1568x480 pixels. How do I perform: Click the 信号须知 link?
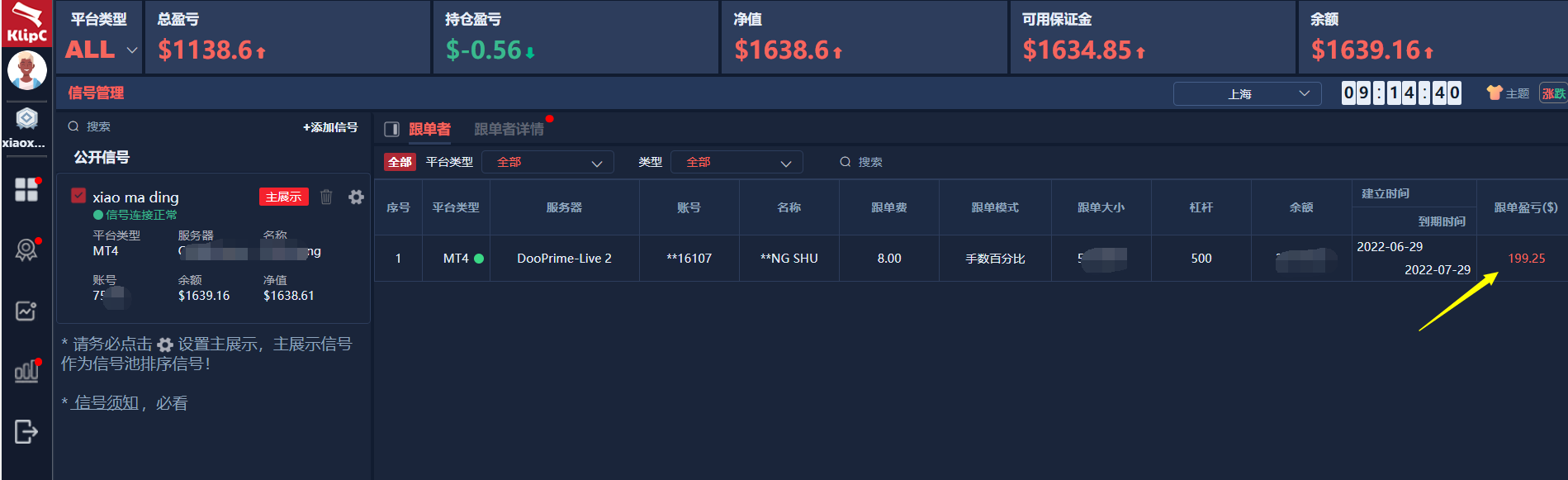click(106, 402)
